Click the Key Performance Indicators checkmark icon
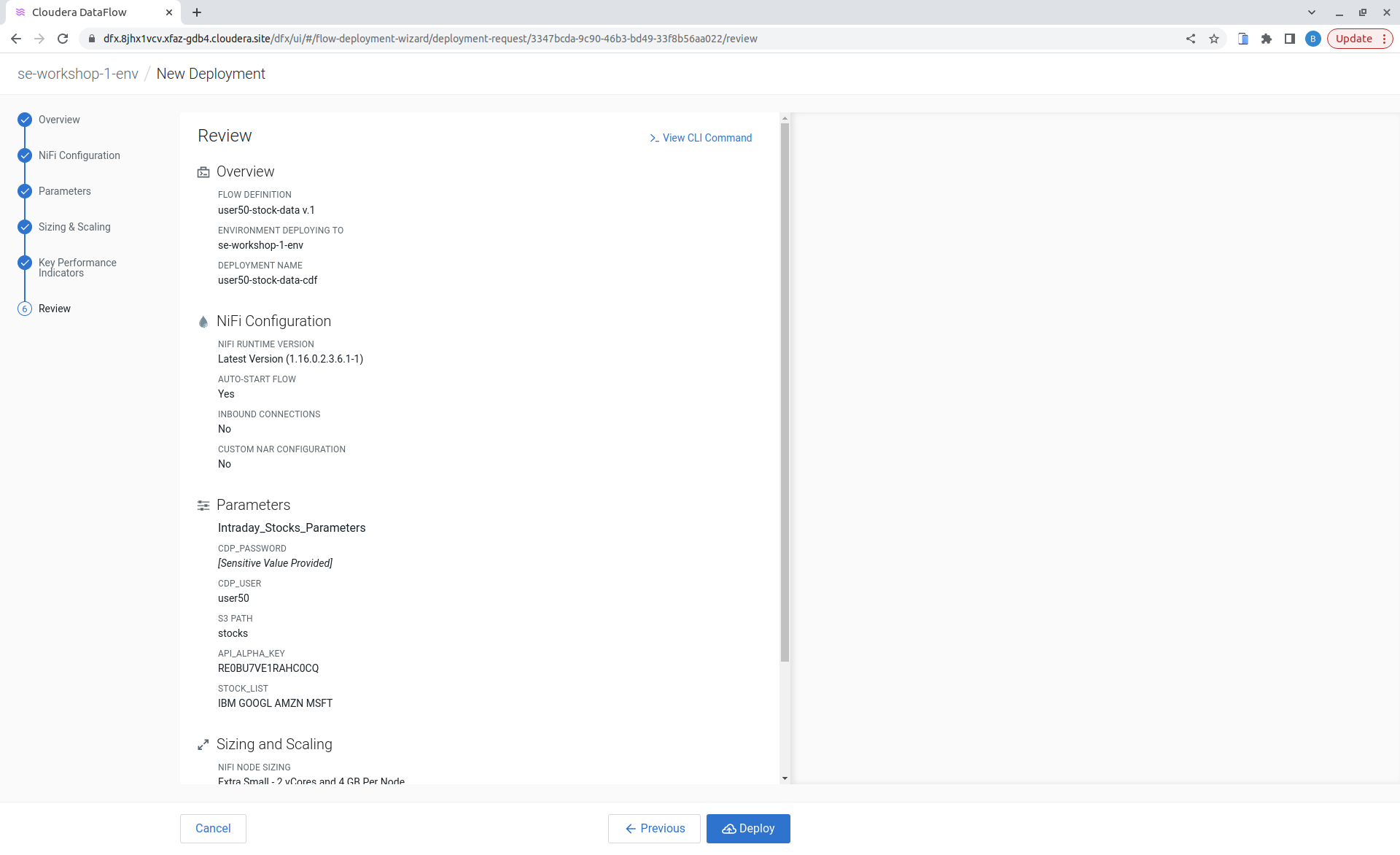 click(25, 263)
